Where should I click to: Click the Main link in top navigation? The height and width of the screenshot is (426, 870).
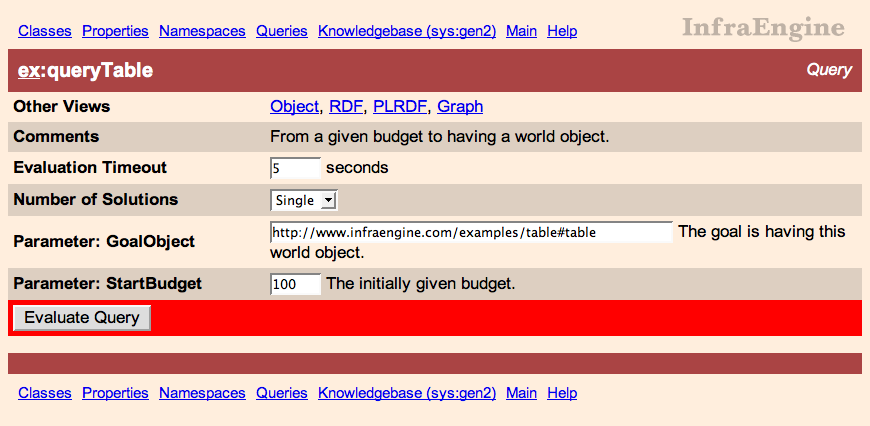tap(521, 31)
